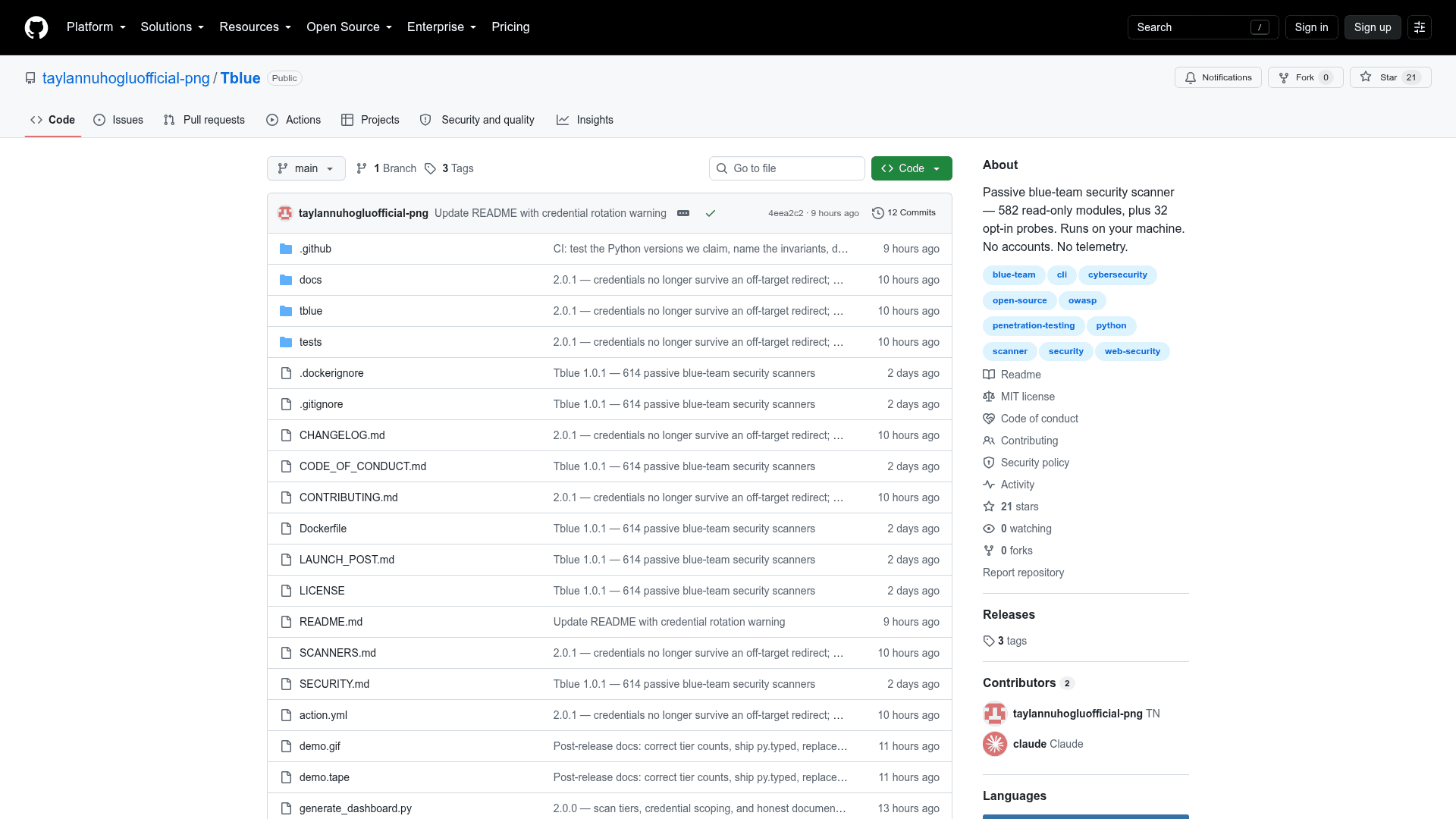Click the Sign in button
Image resolution: width=1456 pixels, height=819 pixels.
coord(1311,27)
